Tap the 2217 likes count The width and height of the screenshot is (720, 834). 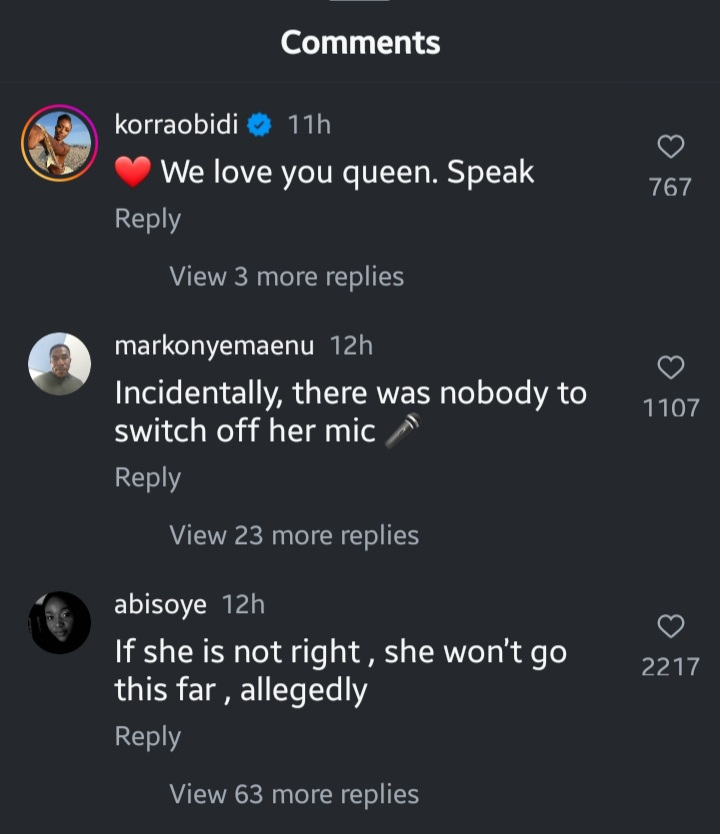coord(670,667)
